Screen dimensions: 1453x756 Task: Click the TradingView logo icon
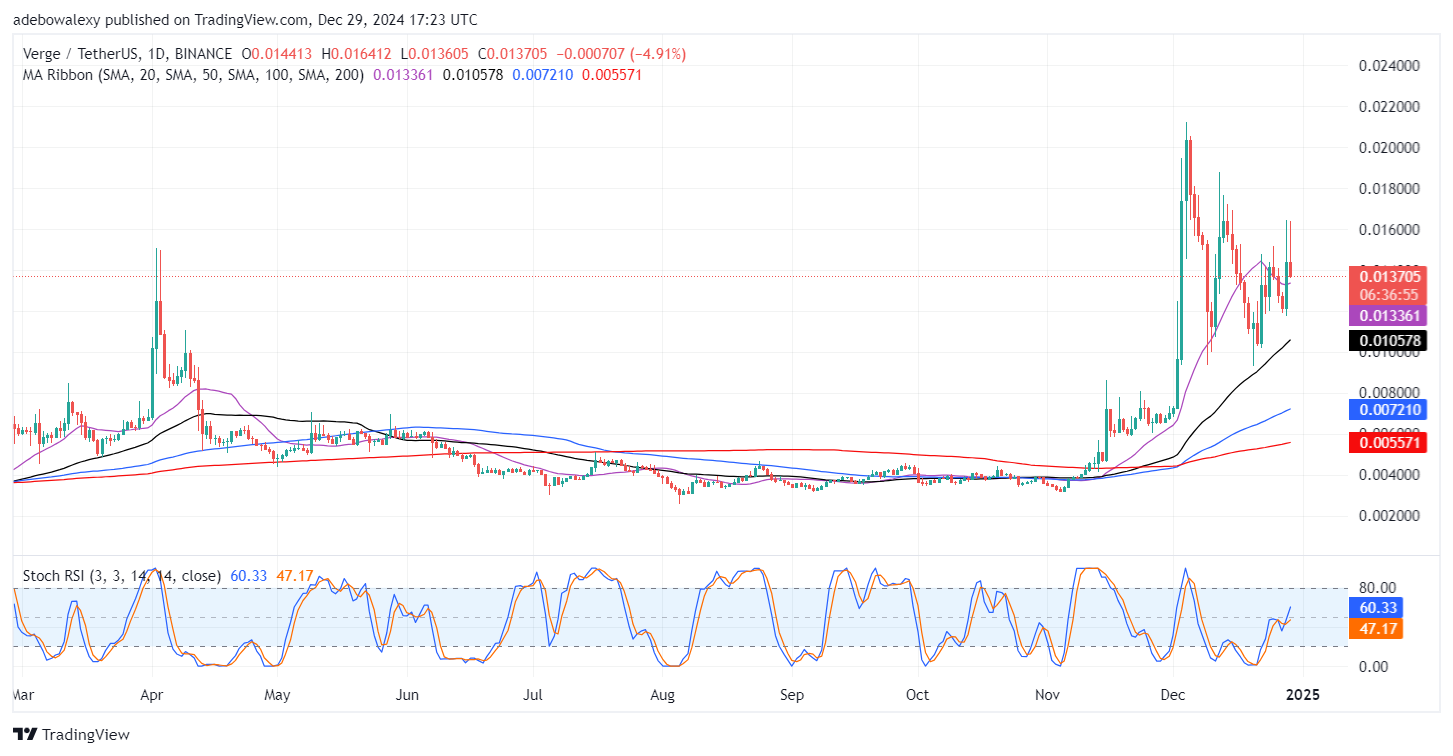[24, 735]
